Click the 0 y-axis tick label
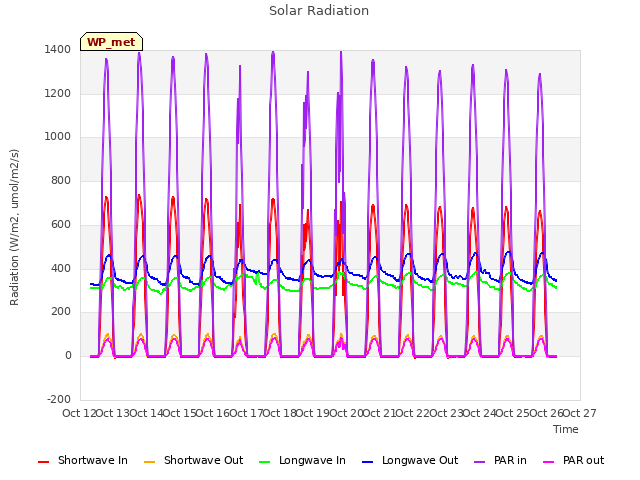 click(68, 356)
